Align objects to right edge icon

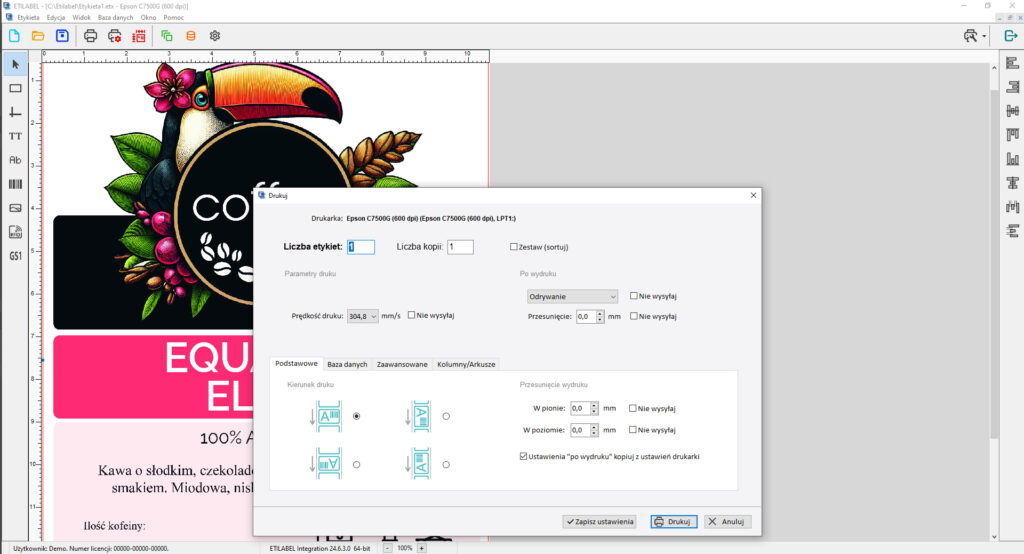(x=1012, y=87)
